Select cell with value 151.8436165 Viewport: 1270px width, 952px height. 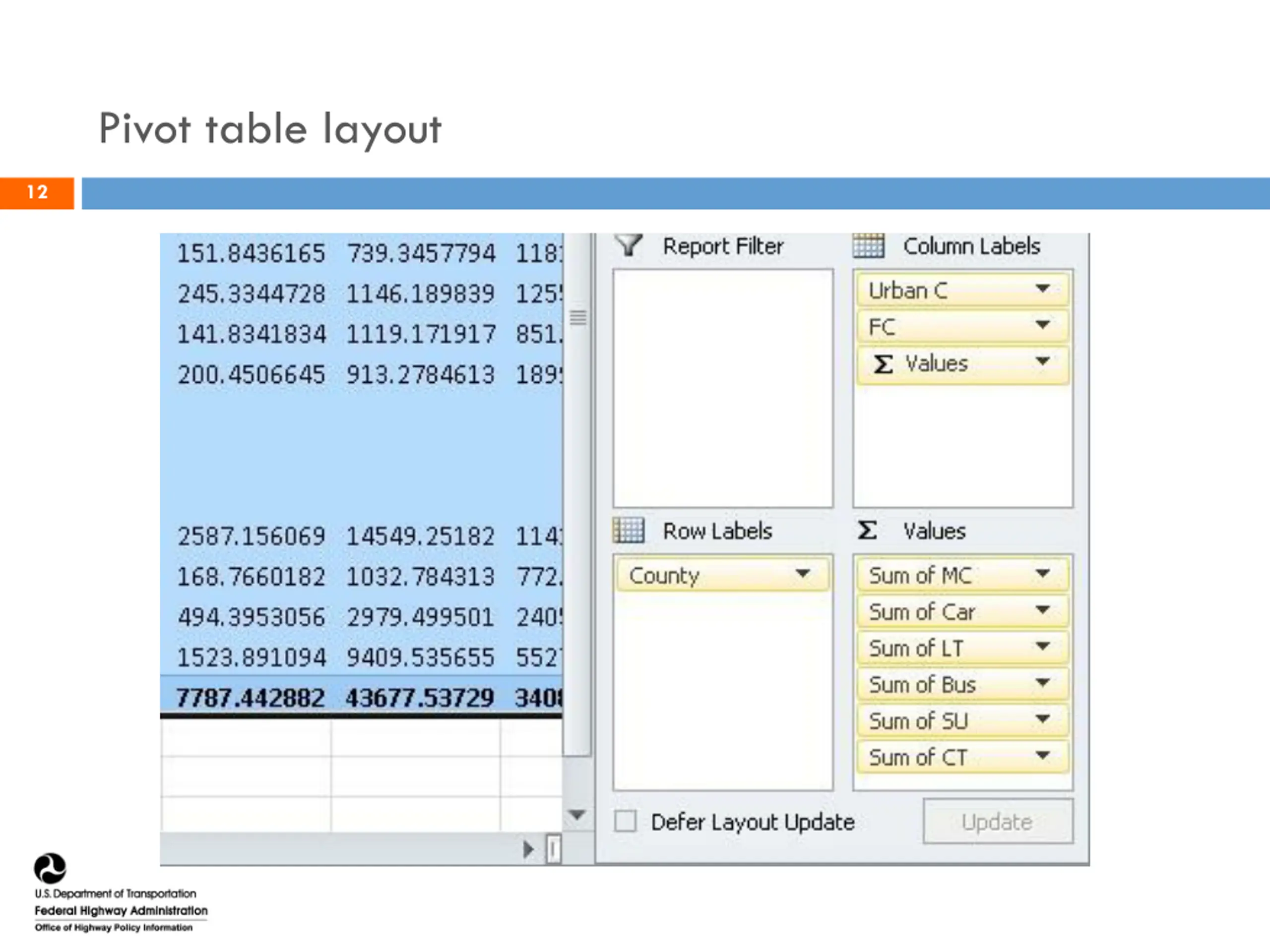pyautogui.click(x=251, y=254)
